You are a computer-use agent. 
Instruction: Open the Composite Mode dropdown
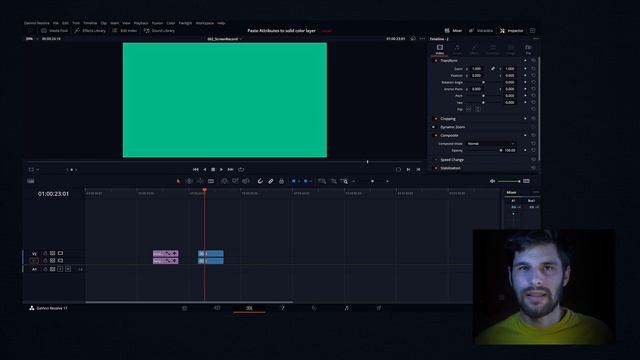tap(491, 144)
